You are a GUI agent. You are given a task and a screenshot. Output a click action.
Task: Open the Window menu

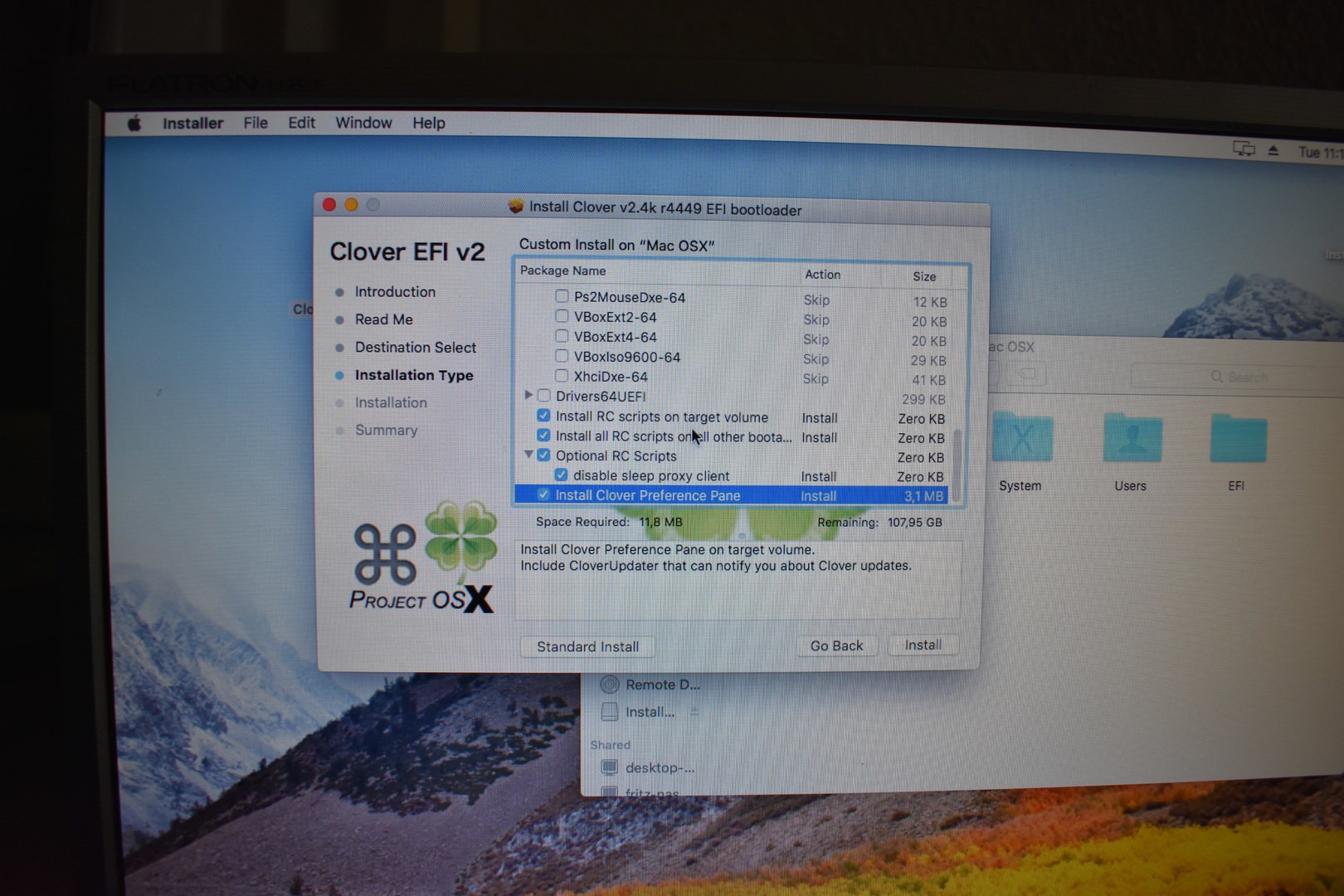click(363, 123)
